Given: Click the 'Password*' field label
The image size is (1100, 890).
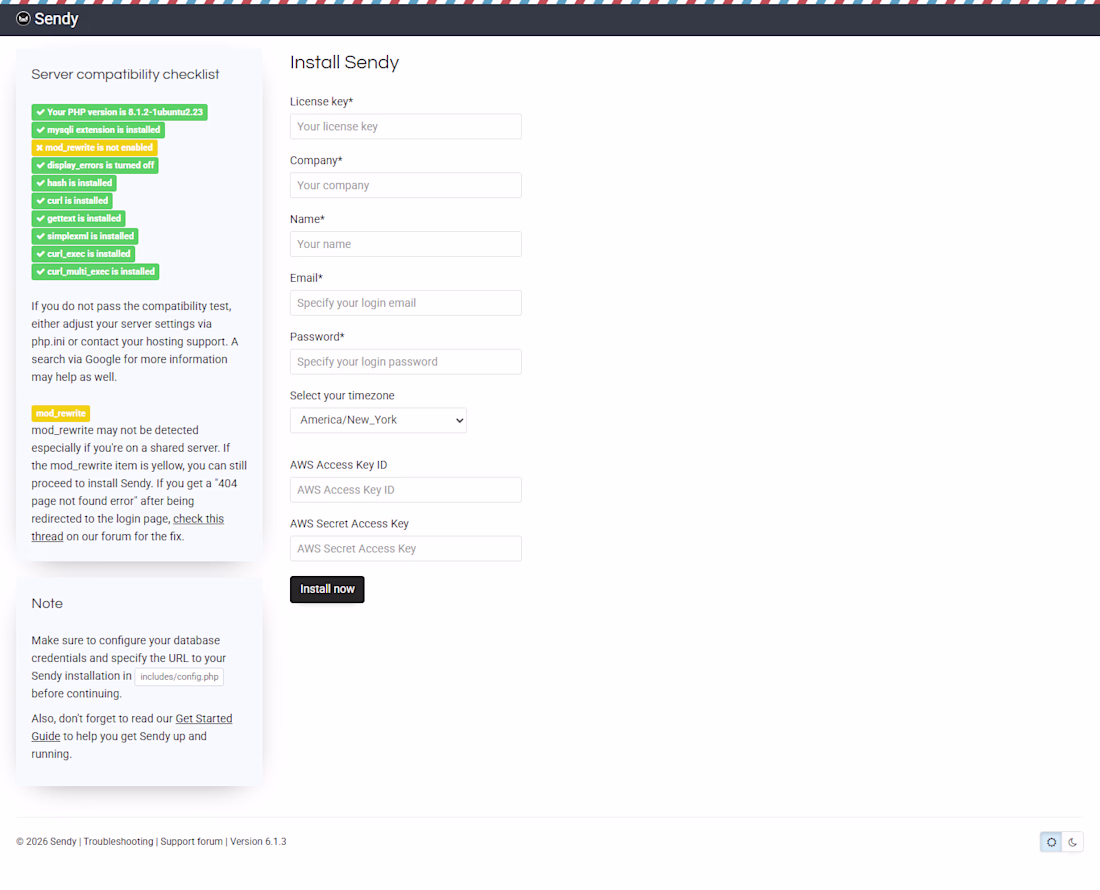Looking at the screenshot, I should (x=317, y=337).
